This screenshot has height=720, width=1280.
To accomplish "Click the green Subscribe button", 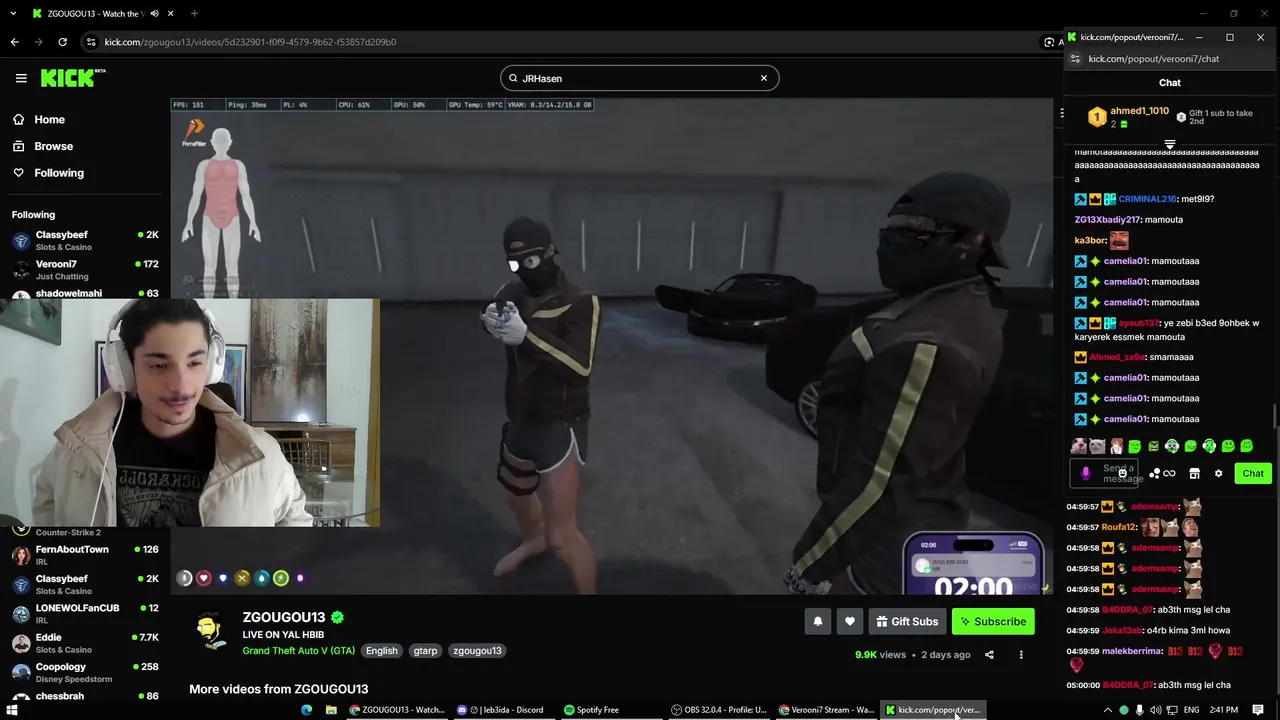I will tap(993, 621).
